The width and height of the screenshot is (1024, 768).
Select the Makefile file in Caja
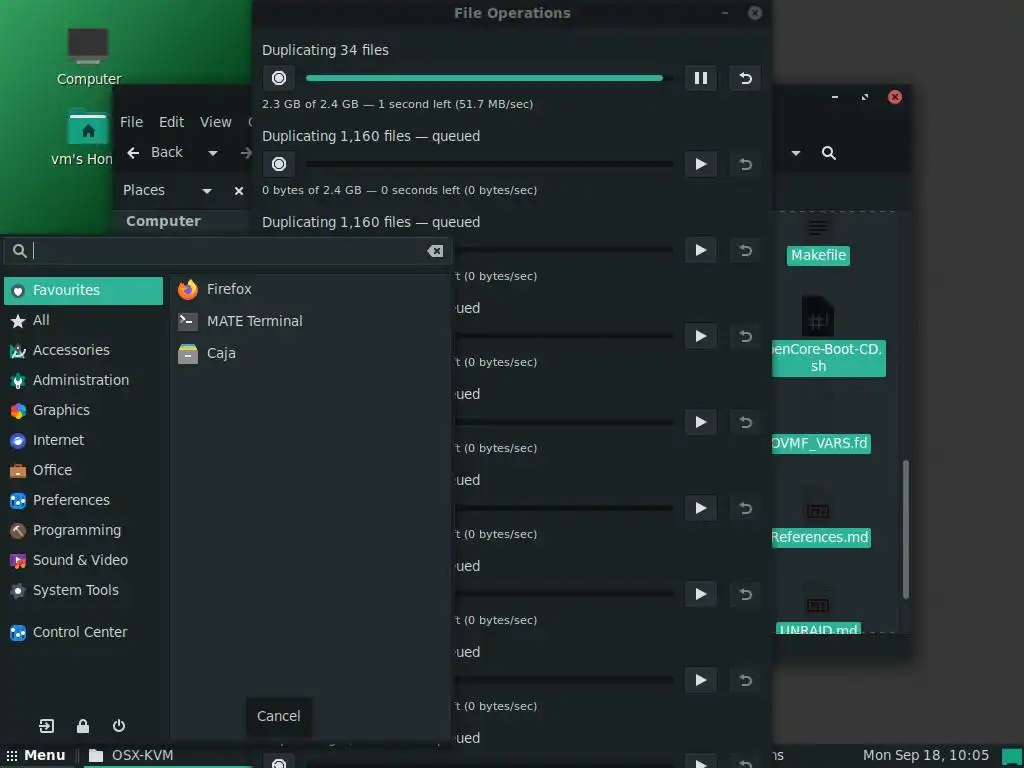pos(818,243)
